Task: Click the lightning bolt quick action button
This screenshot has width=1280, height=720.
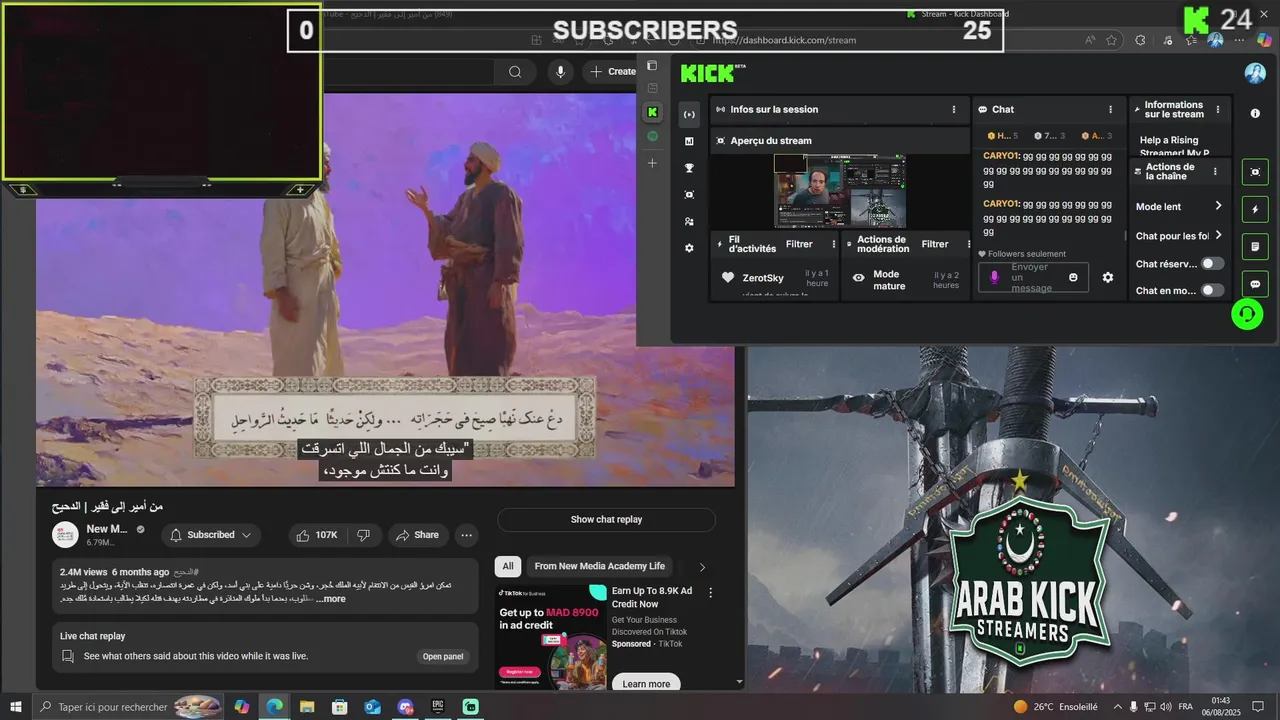Action: [1255, 209]
